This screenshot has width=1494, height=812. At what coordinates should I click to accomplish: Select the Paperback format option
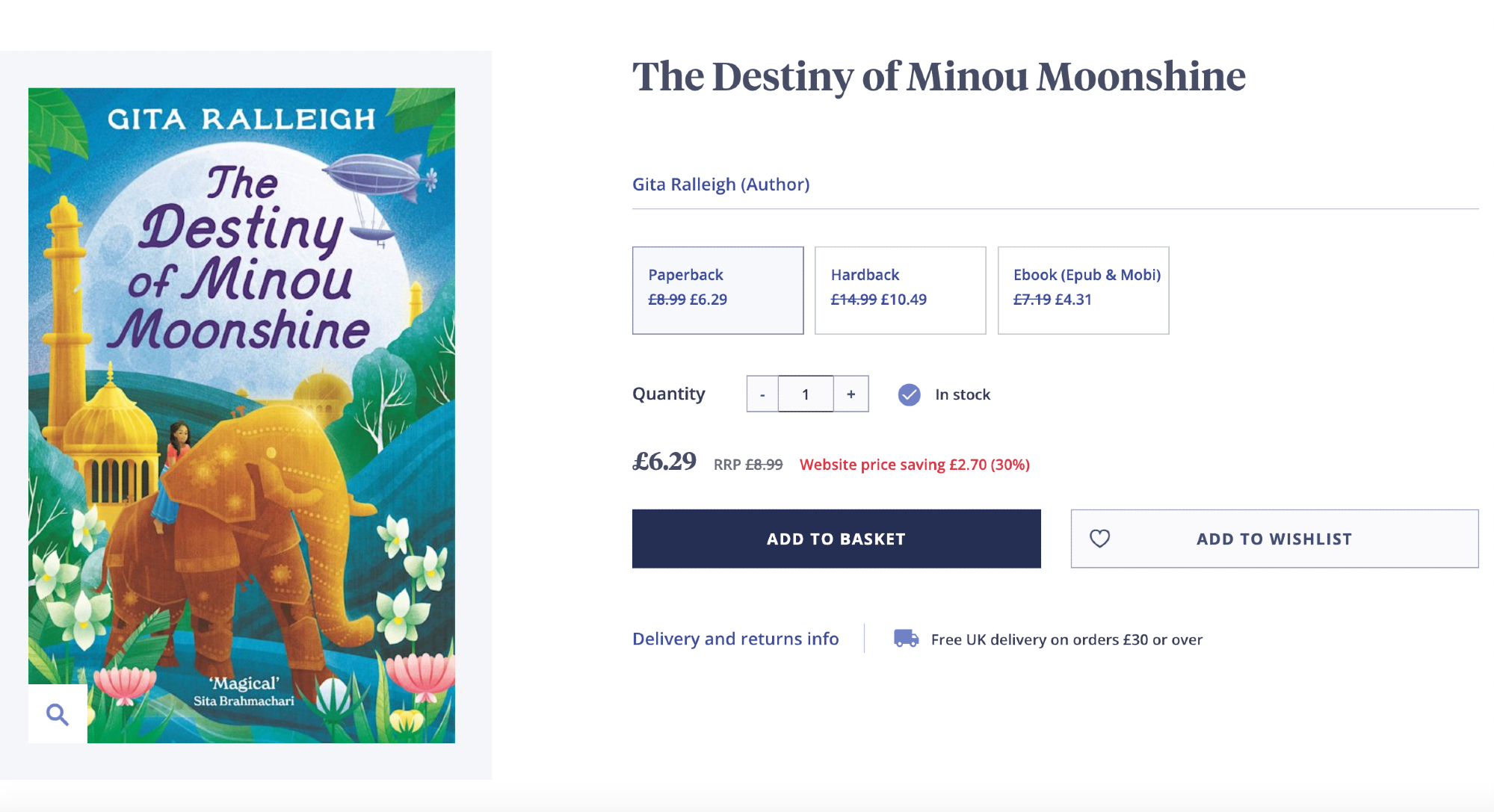coord(717,290)
